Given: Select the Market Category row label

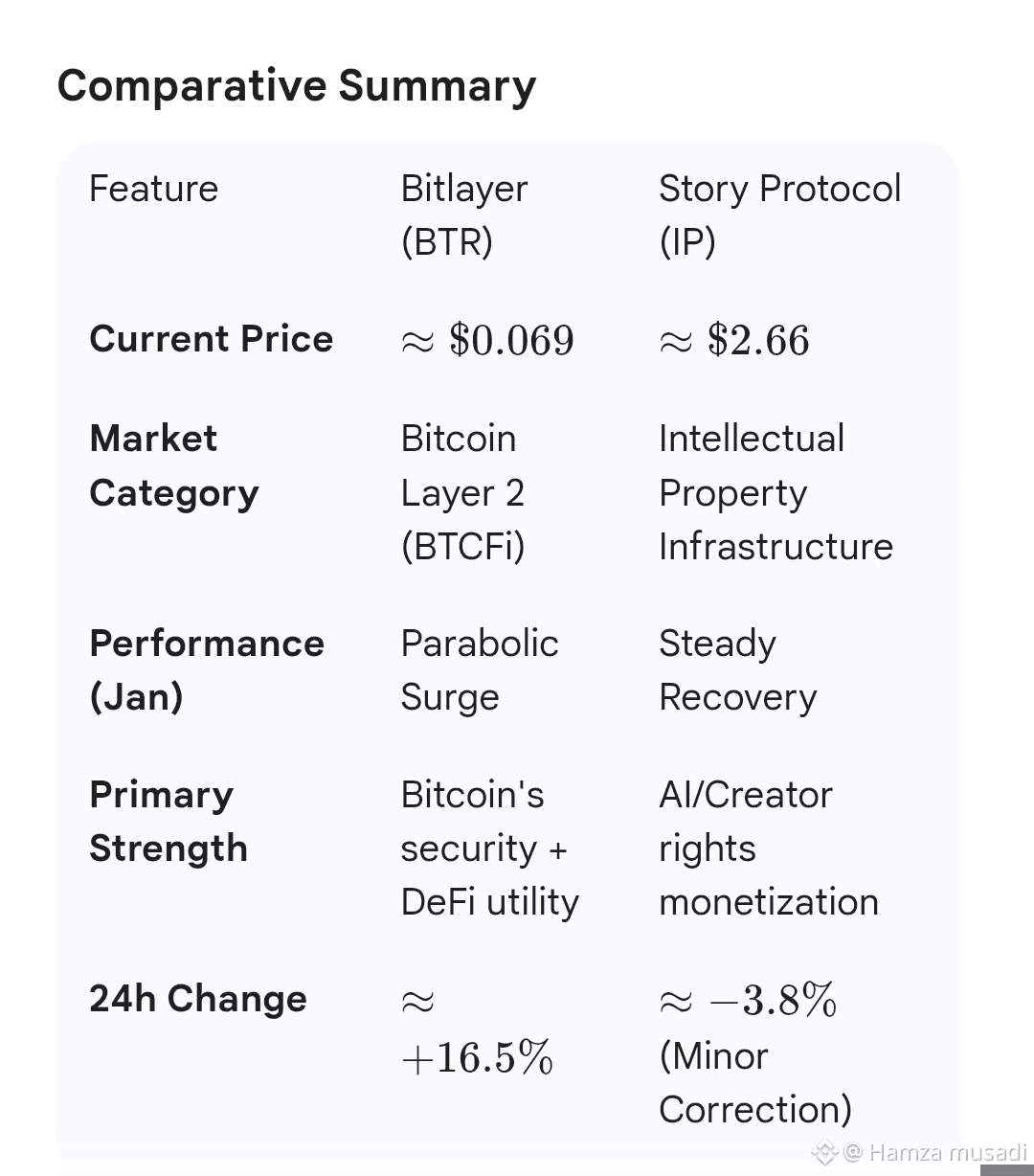Looking at the screenshot, I should (x=174, y=465).
